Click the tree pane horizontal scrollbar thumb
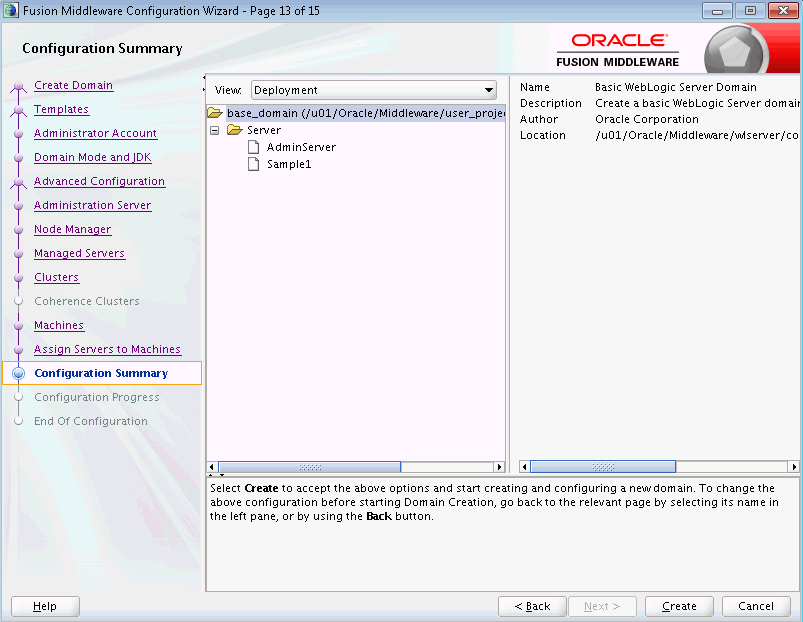The width and height of the screenshot is (803, 622). (x=310, y=467)
